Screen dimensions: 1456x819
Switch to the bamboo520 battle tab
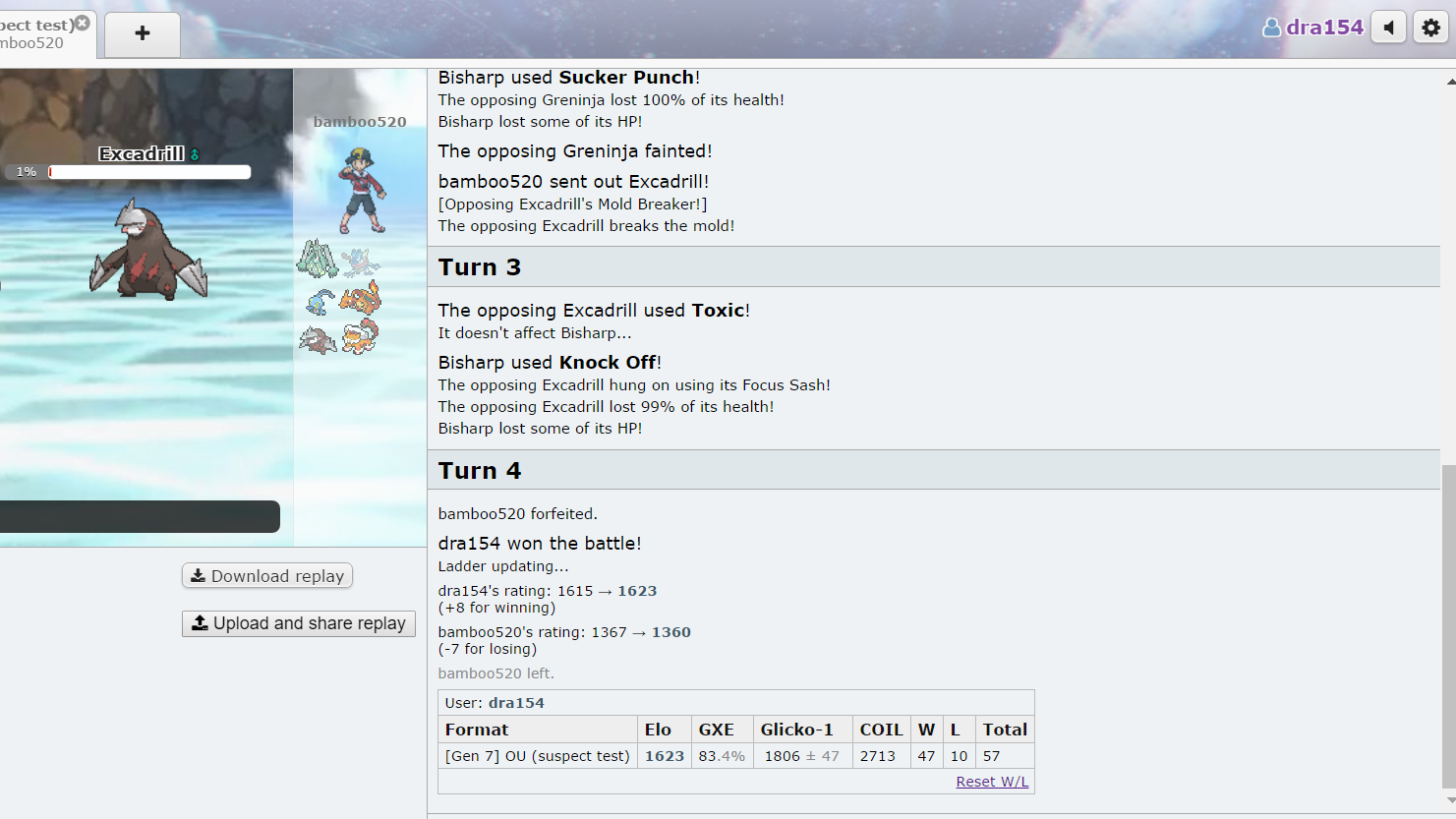pos(39,33)
